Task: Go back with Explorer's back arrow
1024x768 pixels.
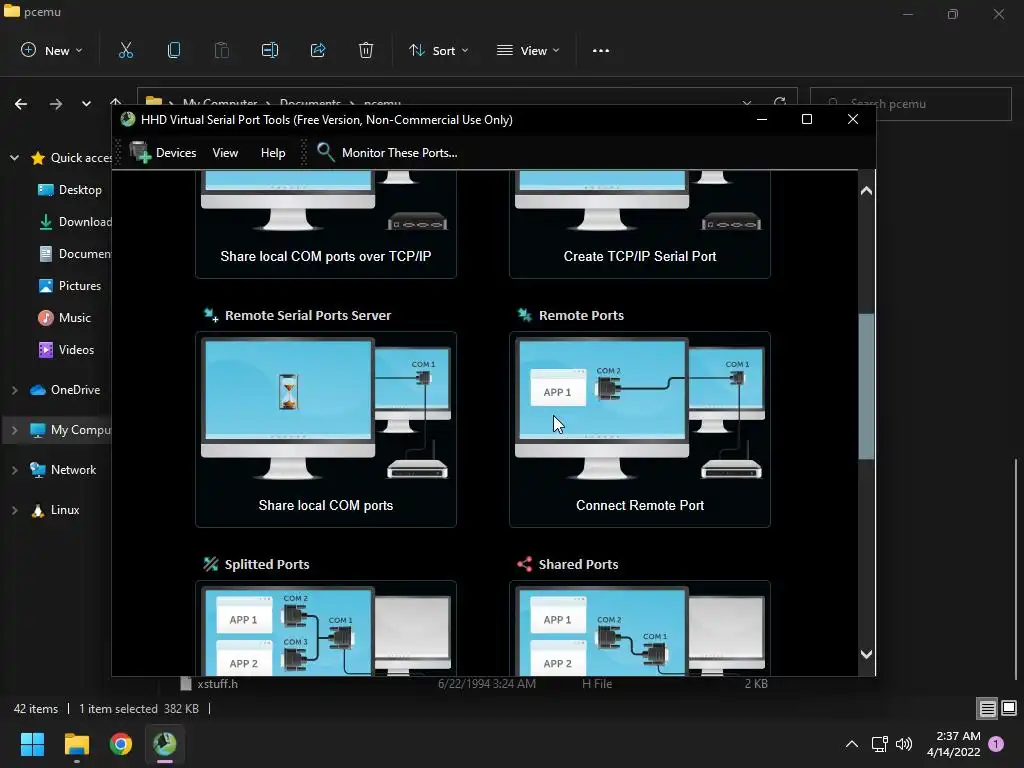Action: coord(21,104)
